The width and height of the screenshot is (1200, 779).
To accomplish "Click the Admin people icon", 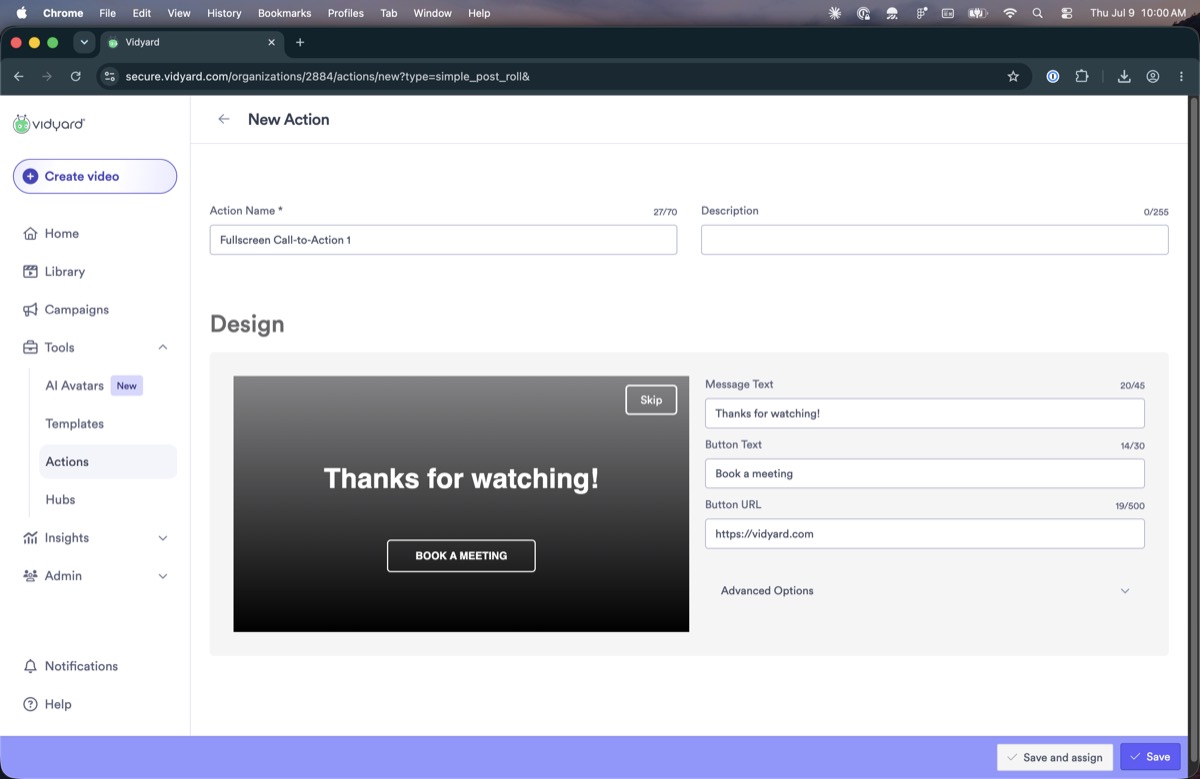I will (x=30, y=575).
